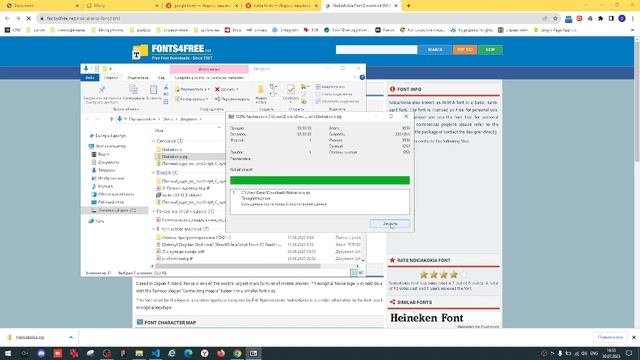Open Chrome from the taskbar

pyautogui.click(x=237, y=353)
